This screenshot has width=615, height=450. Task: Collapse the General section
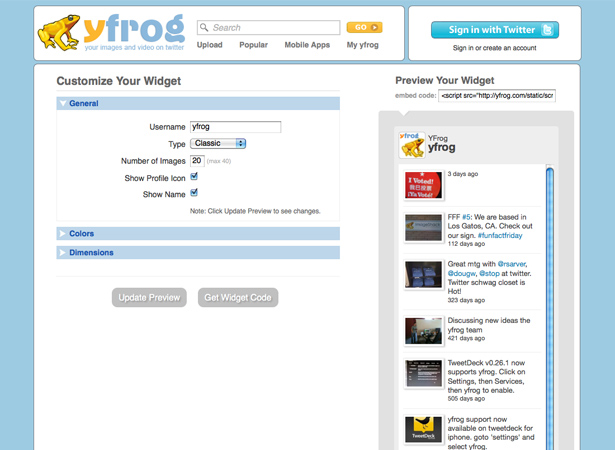pos(198,103)
